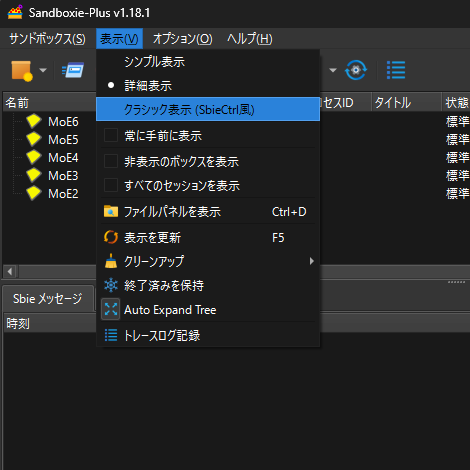This screenshot has width=470, height=470.
Task: Select 詳細表示 radio view mode
Action: pyautogui.click(x=208, y=86)
